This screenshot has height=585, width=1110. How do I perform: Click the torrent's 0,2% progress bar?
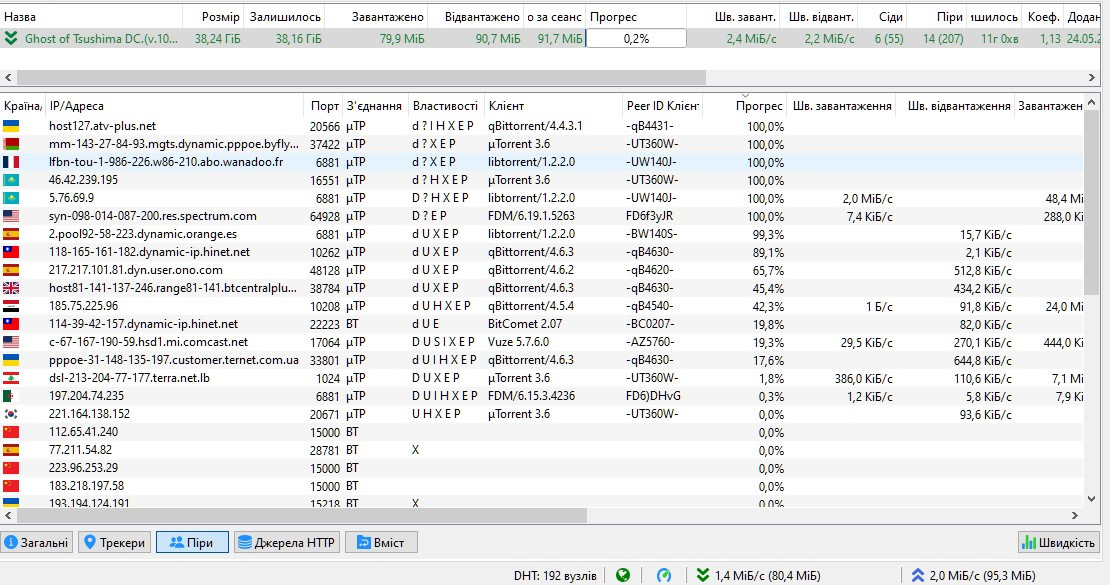(x=635, y=39)
